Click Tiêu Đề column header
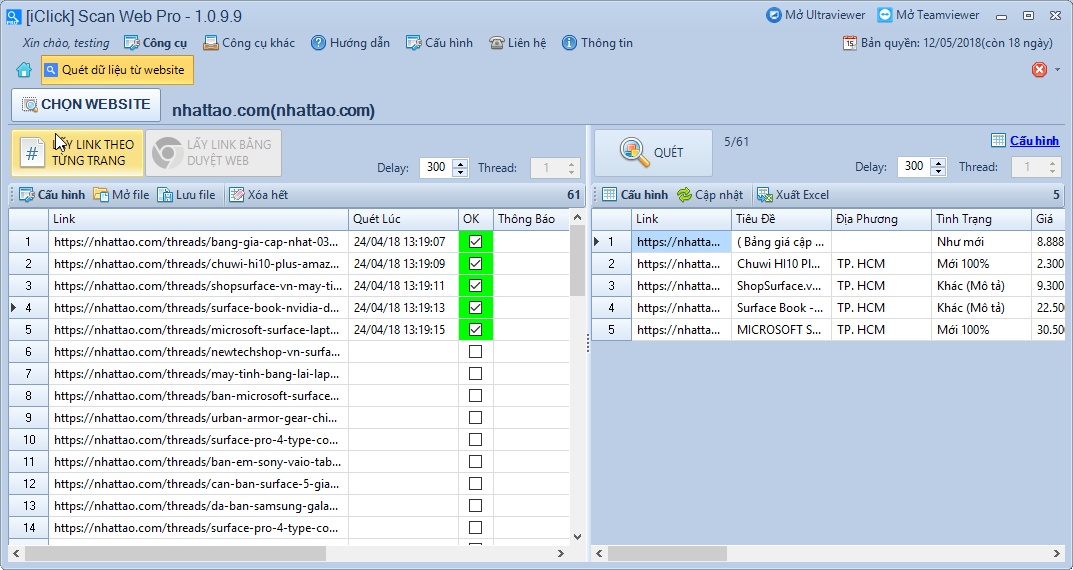Viewport: 1073px width, 570px height. coord(781,219)
